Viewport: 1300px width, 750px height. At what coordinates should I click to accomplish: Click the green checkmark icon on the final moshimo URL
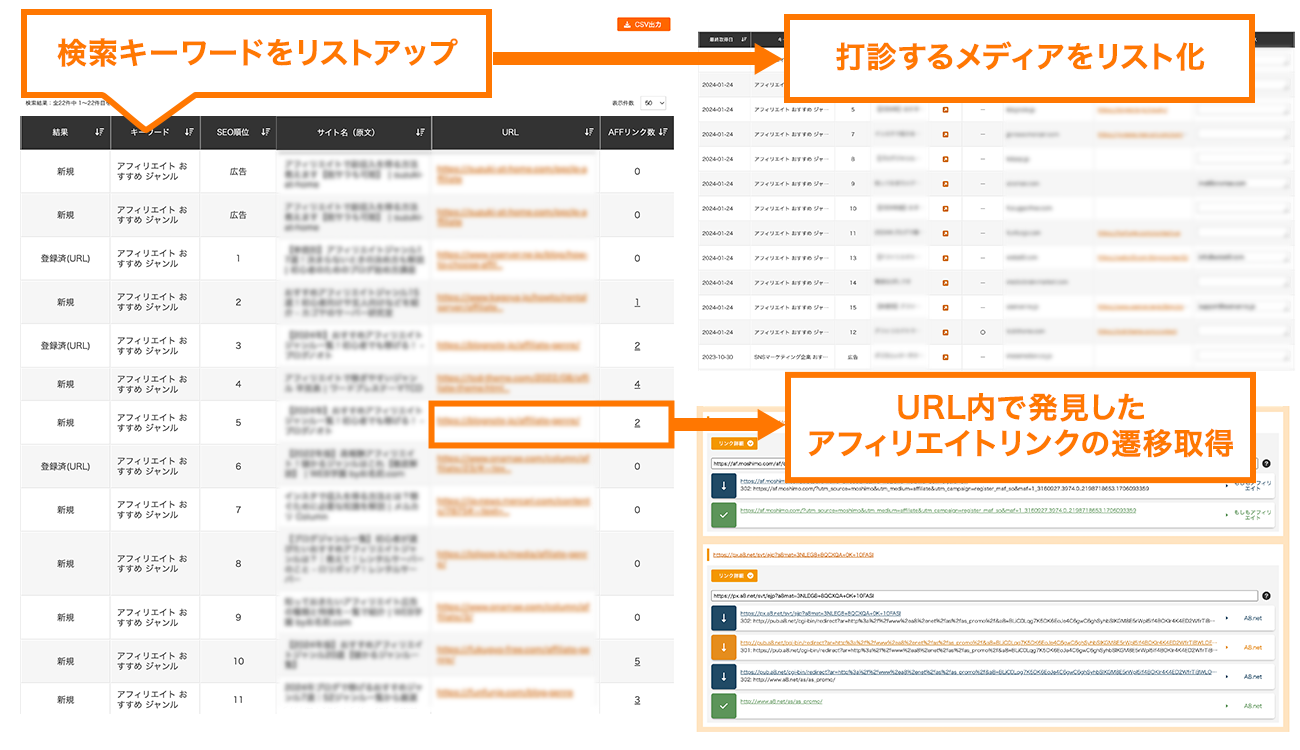[722, 514]
